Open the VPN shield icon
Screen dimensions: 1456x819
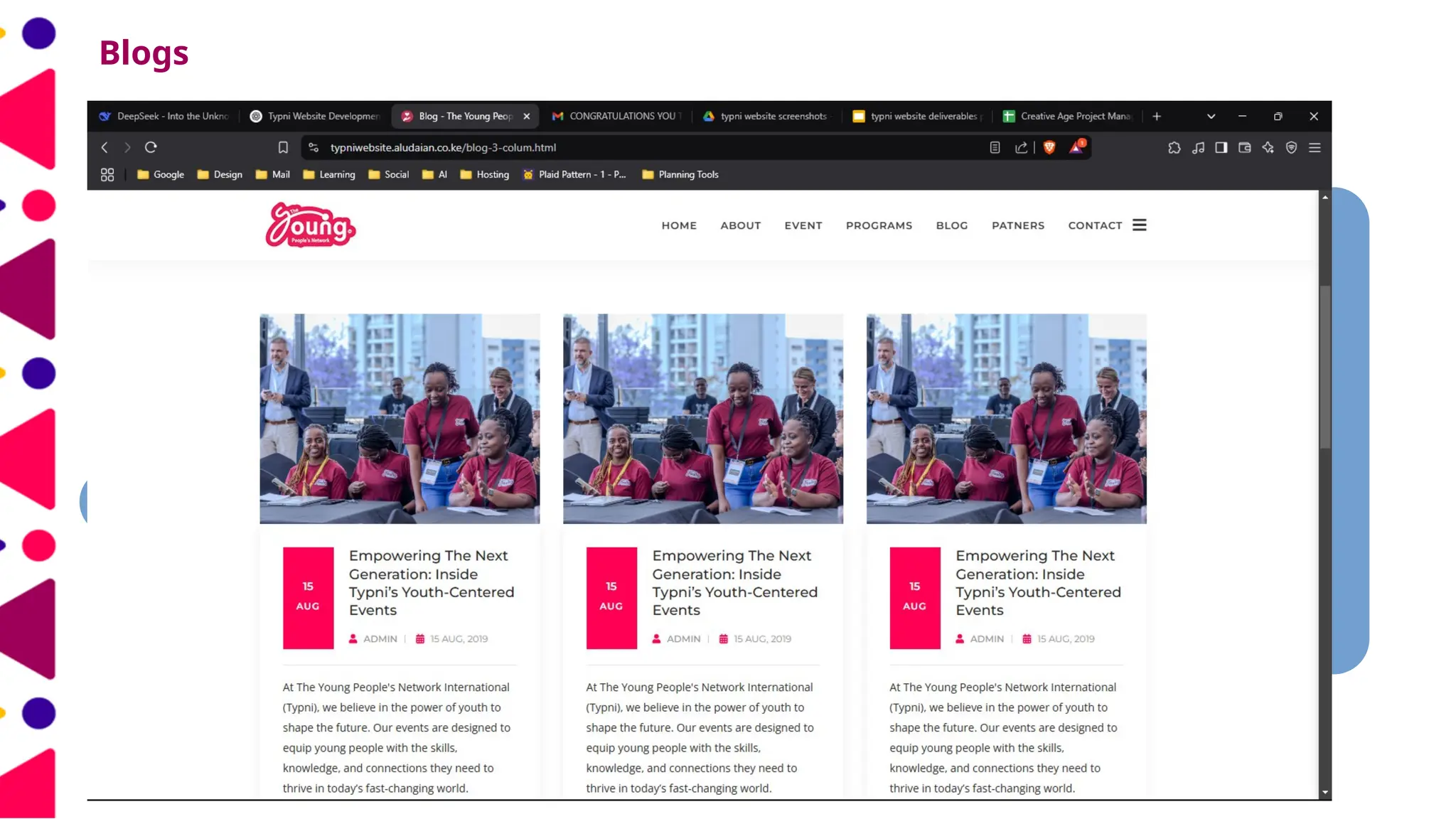(x=1291, y=147)
